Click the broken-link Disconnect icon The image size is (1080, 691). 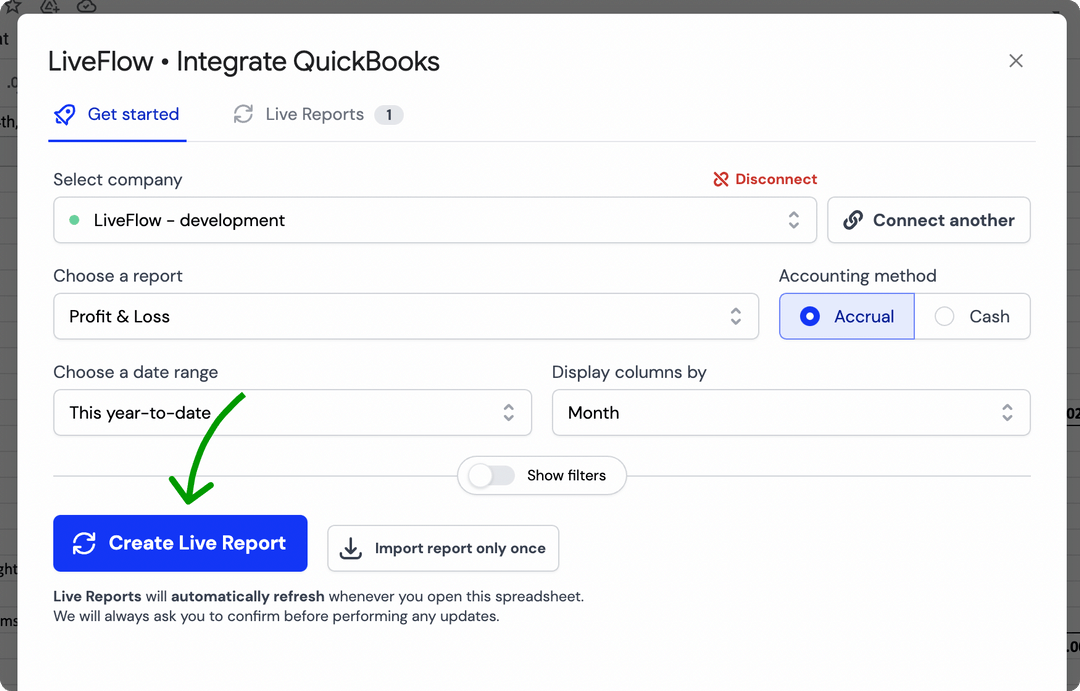[720, 179]
